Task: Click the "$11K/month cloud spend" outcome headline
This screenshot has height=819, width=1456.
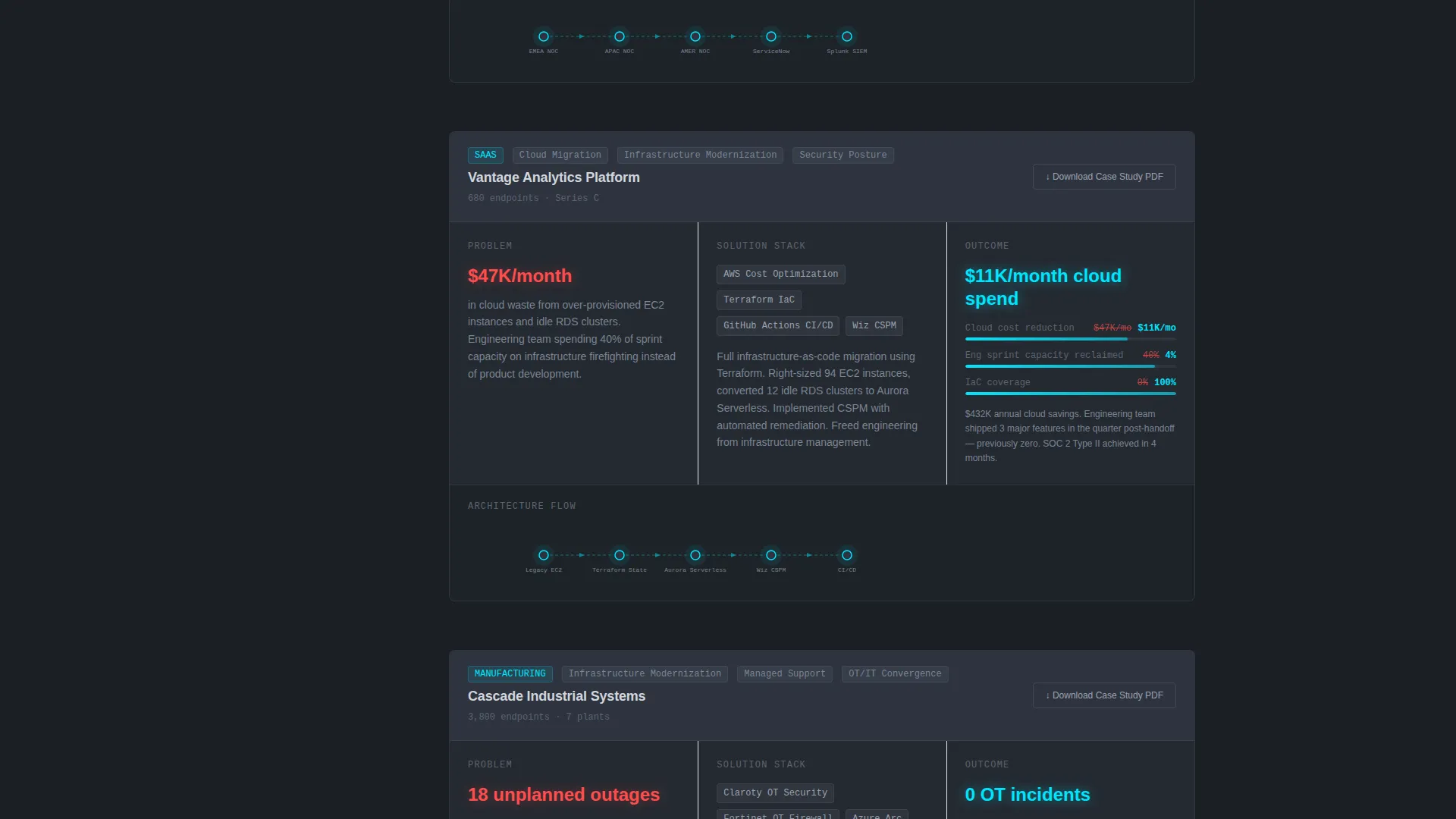Action: (x=1043, y=287)
